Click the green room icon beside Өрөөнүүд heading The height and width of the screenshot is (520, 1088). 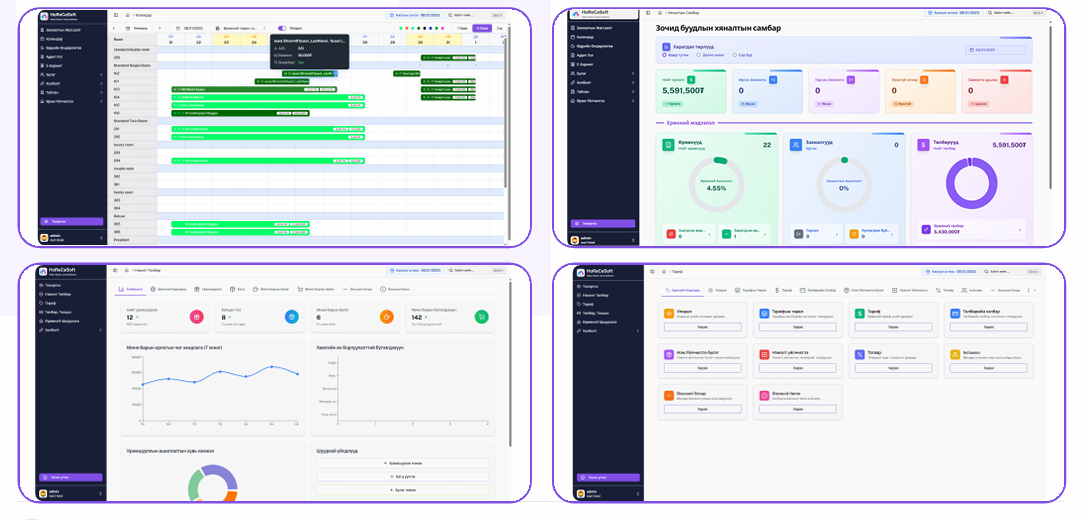click(668, 145)
